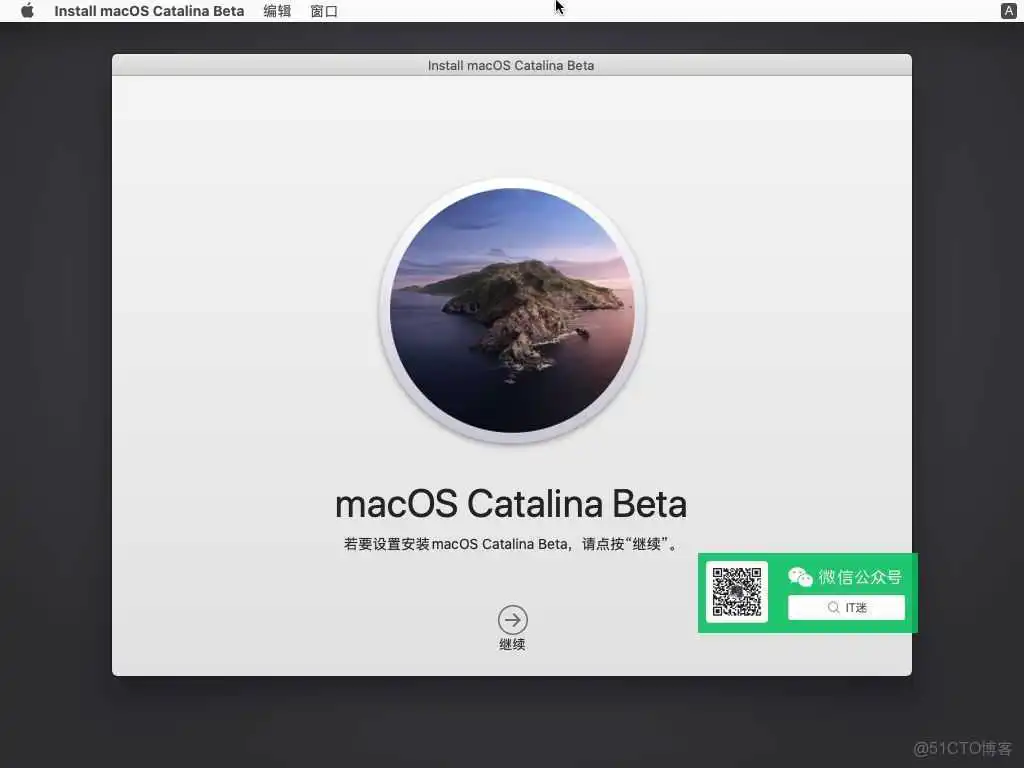Click the instruction text about pressing 继续
Viewport: 1024px width, 768px height.
(x=512, y=544)
